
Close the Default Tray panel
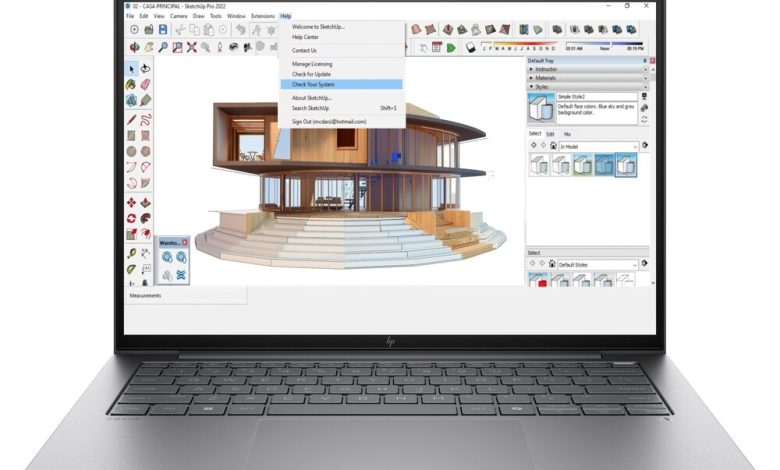tap(652, 61)
